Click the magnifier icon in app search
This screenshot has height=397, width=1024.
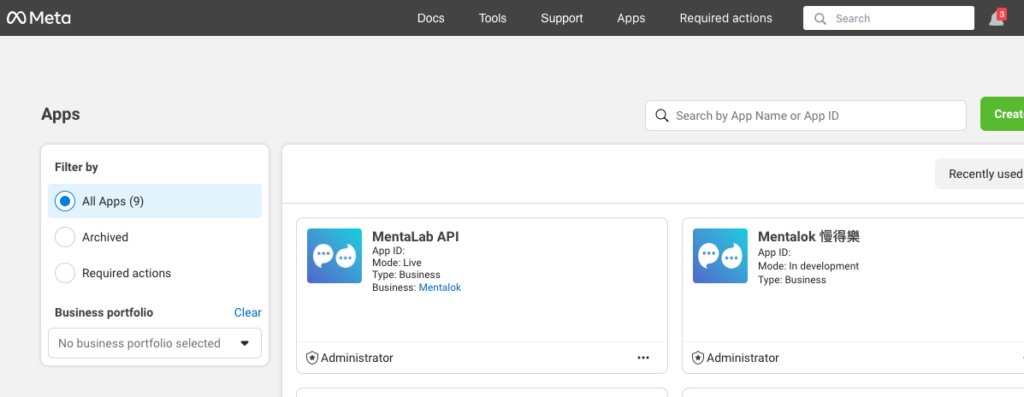tap(662, 116)
